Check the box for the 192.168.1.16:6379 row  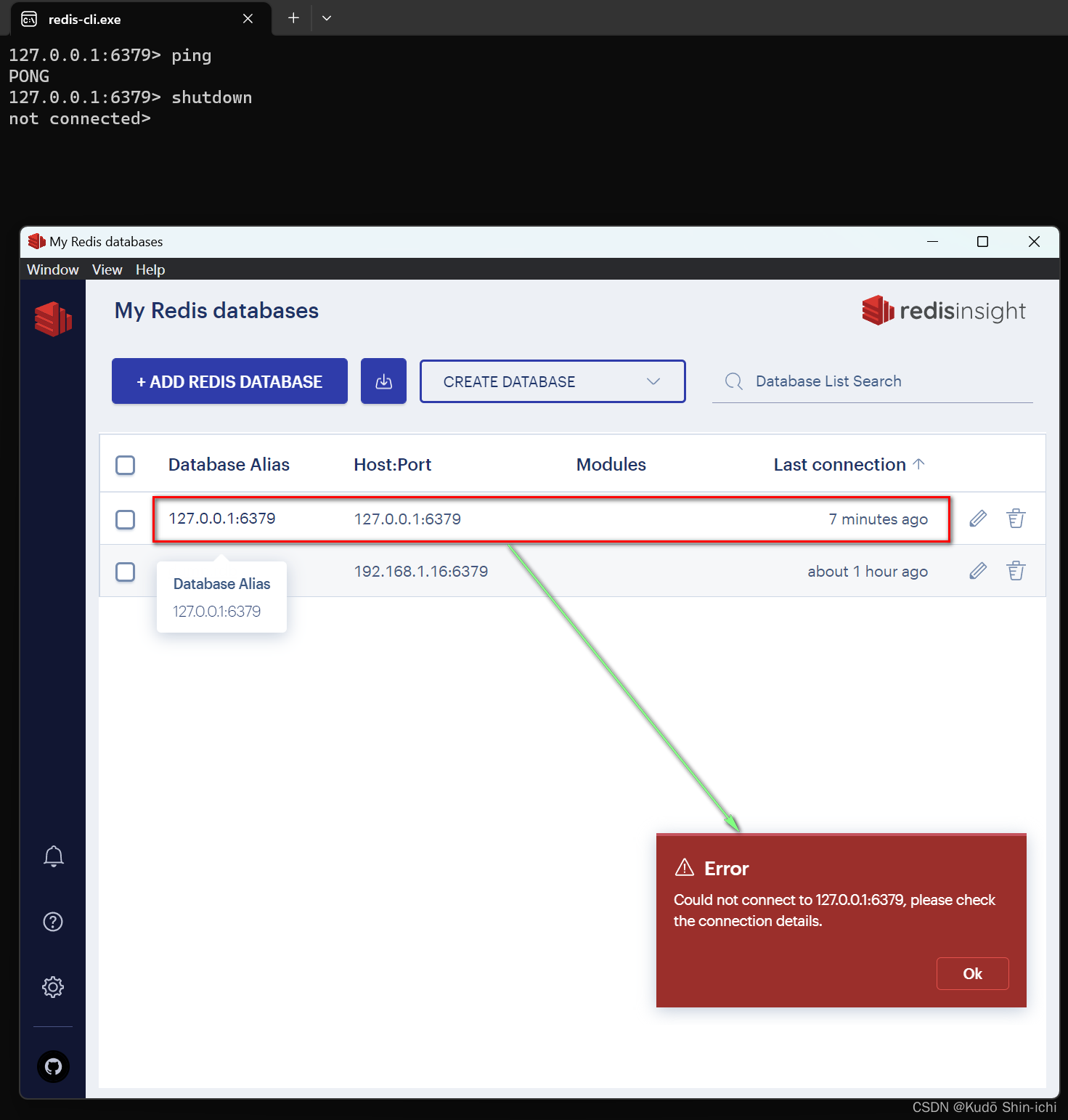126,572
